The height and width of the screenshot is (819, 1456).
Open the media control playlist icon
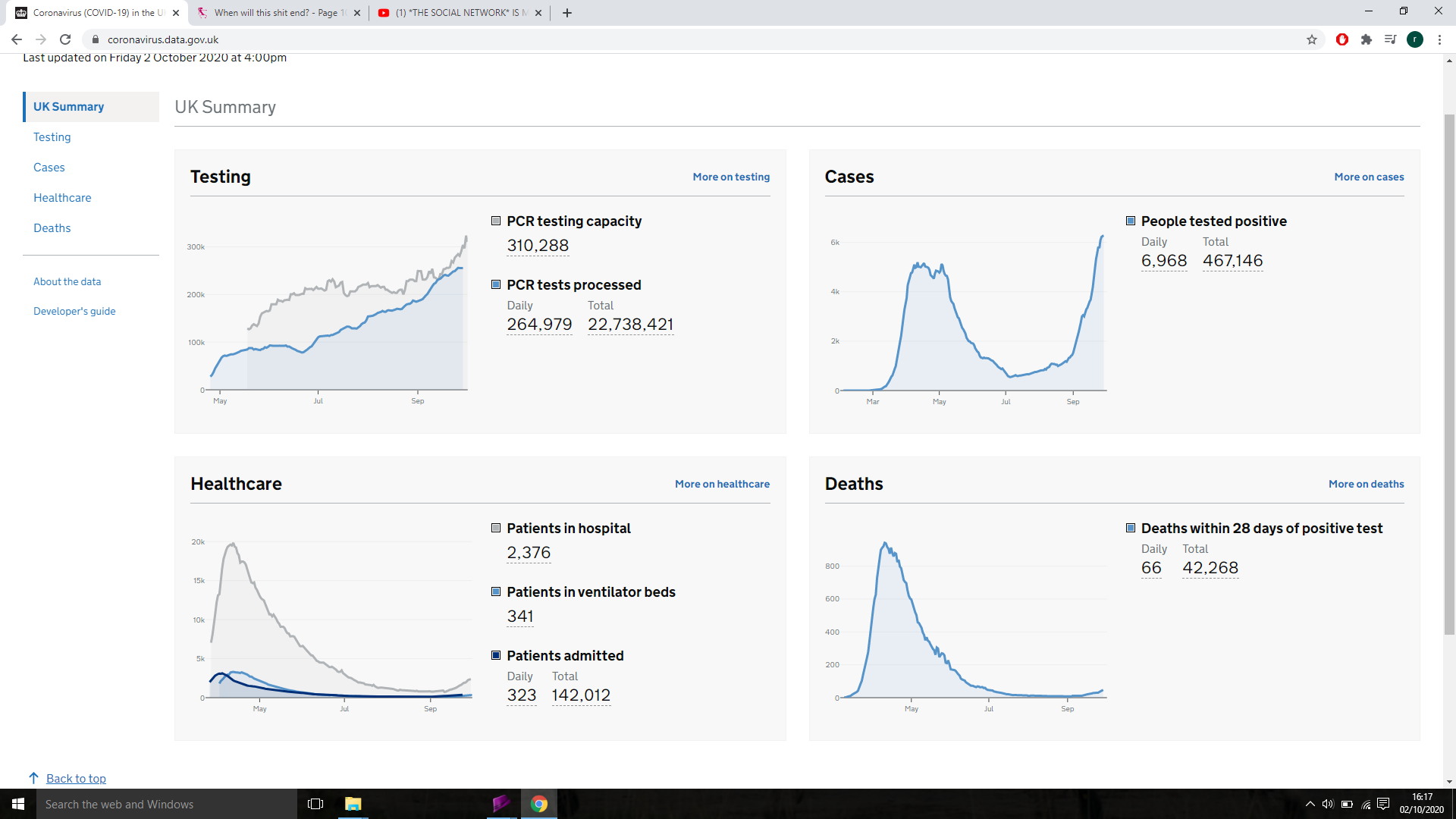(x=1390, y=39)
